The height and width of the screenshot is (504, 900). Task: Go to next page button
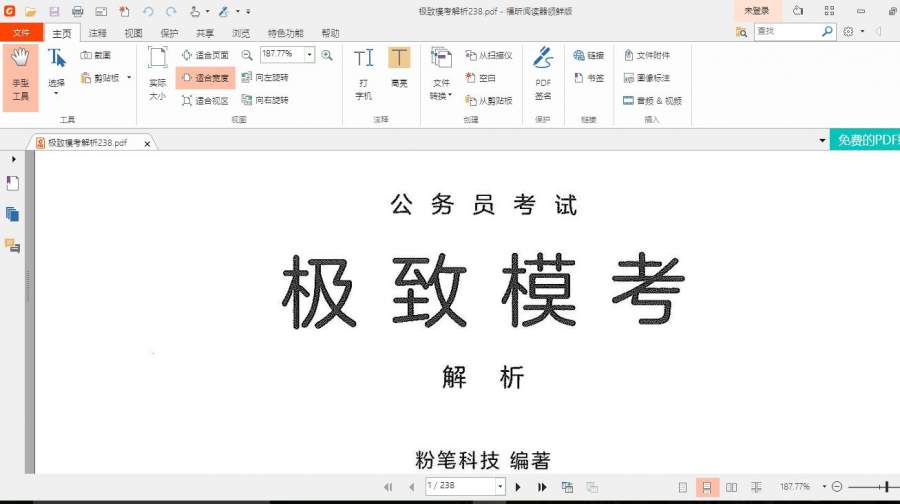coord(518,487)
